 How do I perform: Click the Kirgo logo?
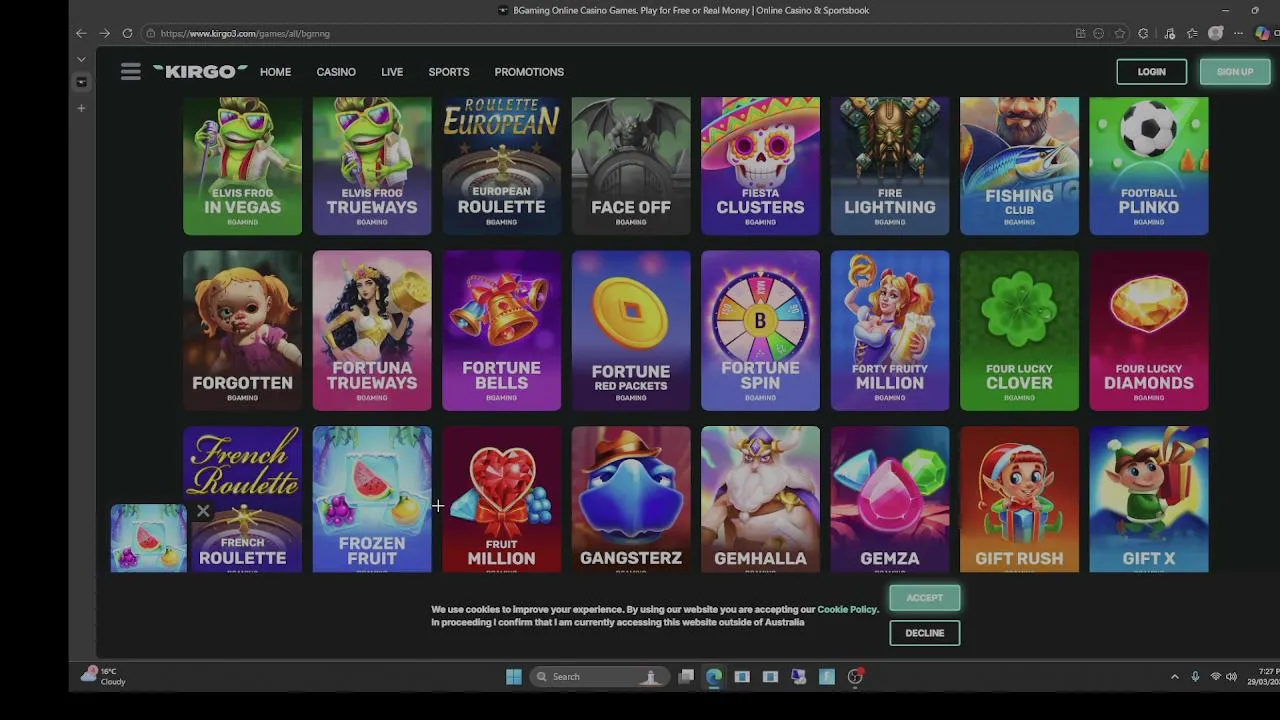coord(200,72)
